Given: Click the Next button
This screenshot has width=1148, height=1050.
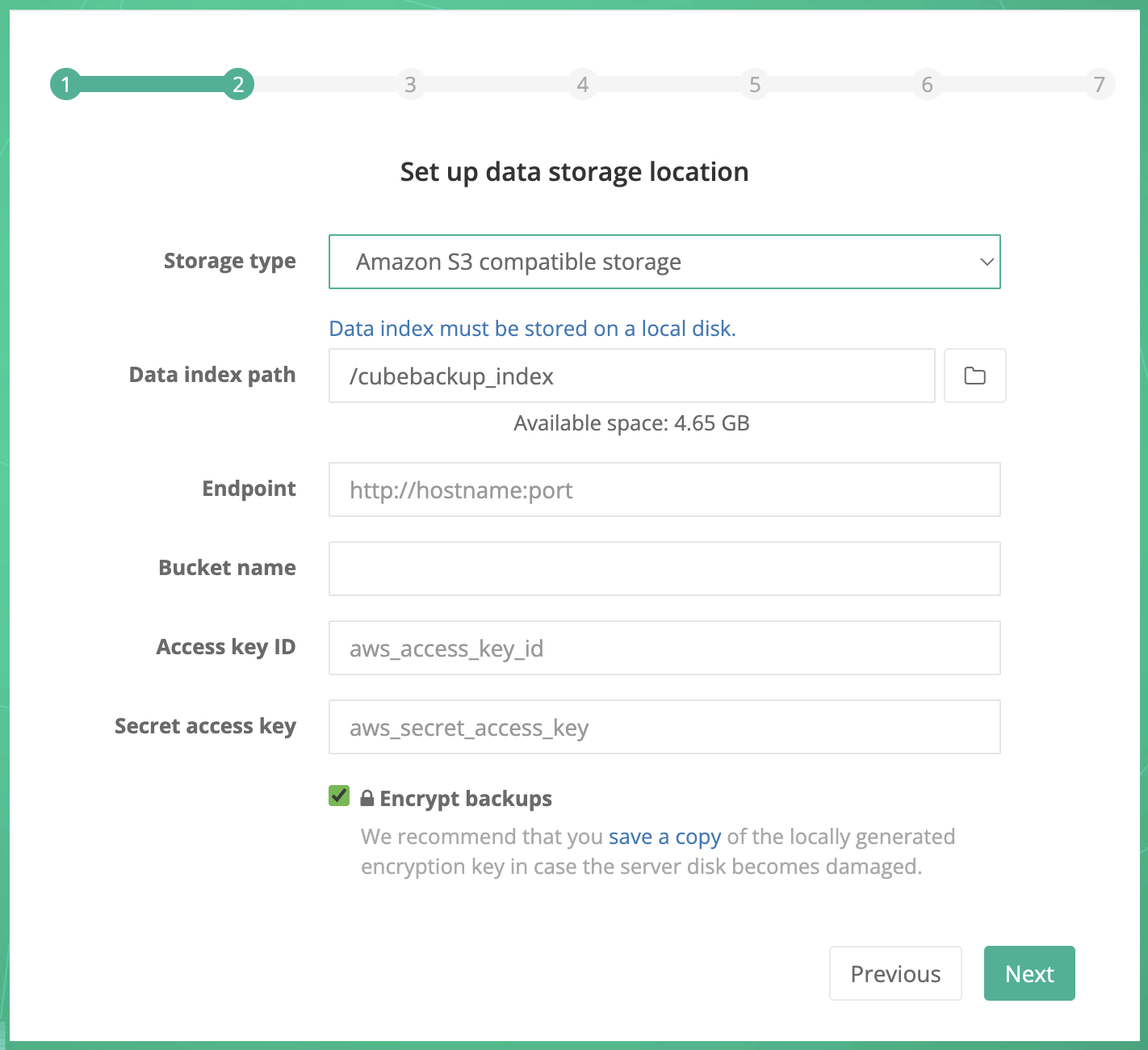Looking at the screenshot, I should click(1029, 973).
